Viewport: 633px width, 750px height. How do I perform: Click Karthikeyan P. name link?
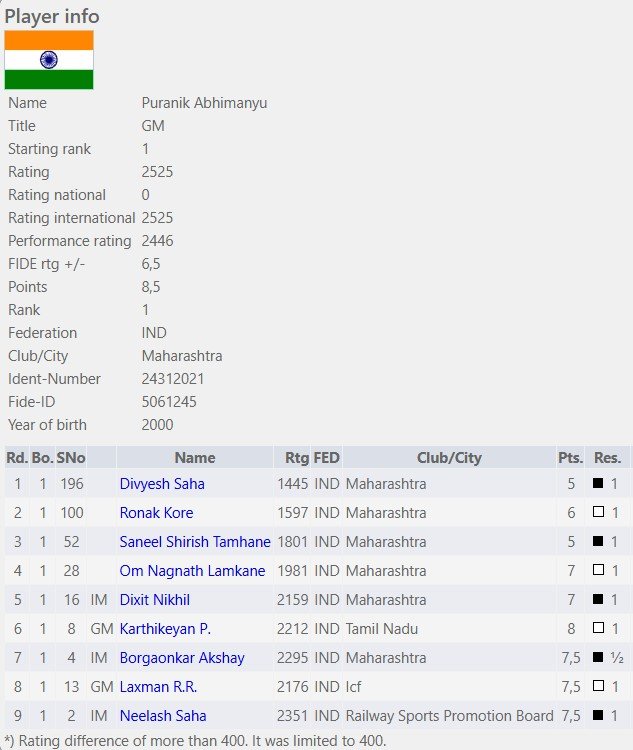[165, 629]
